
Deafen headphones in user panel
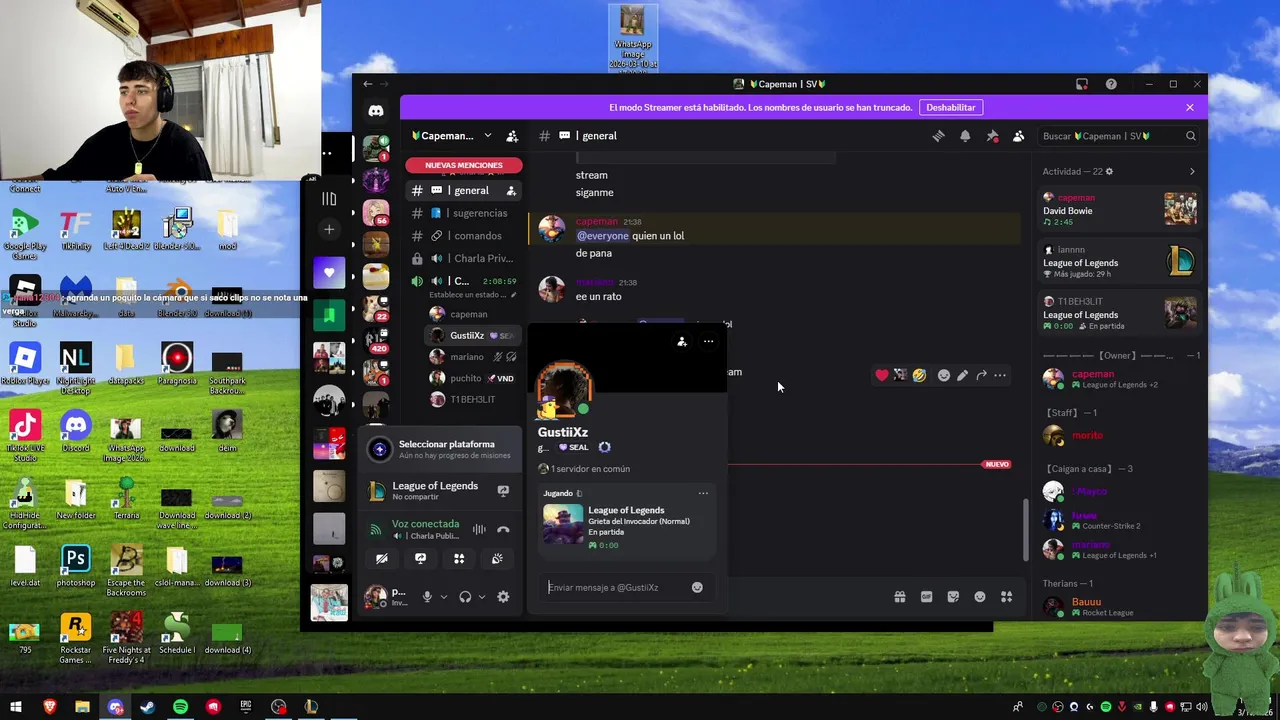(x=465, y=597)
